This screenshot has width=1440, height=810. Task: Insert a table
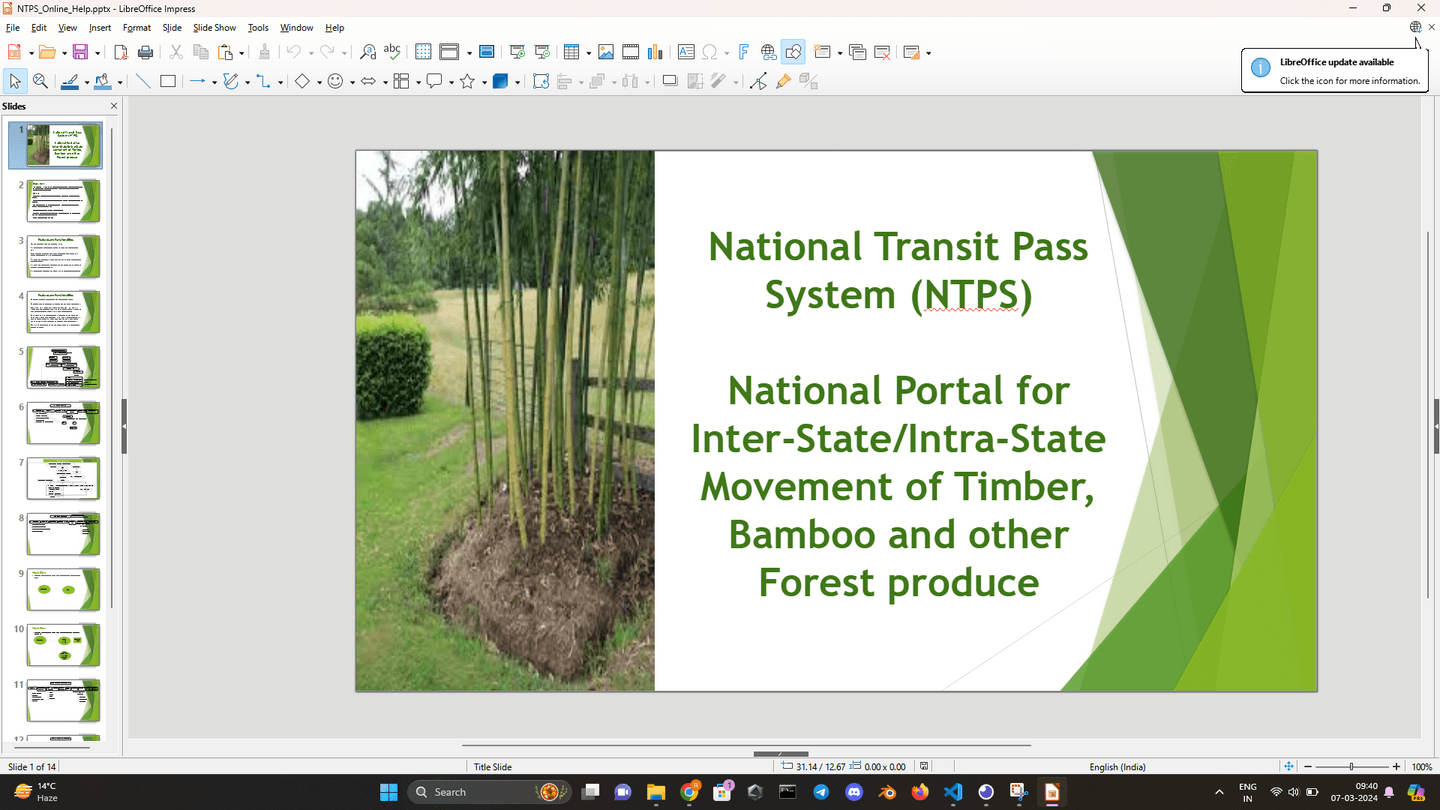coord(571,52)
